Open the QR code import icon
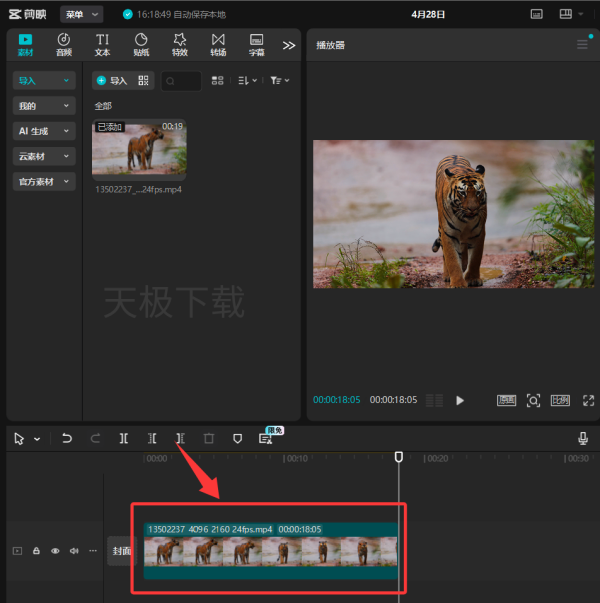This screenshot has height=603, width=600. click(143, 80)
